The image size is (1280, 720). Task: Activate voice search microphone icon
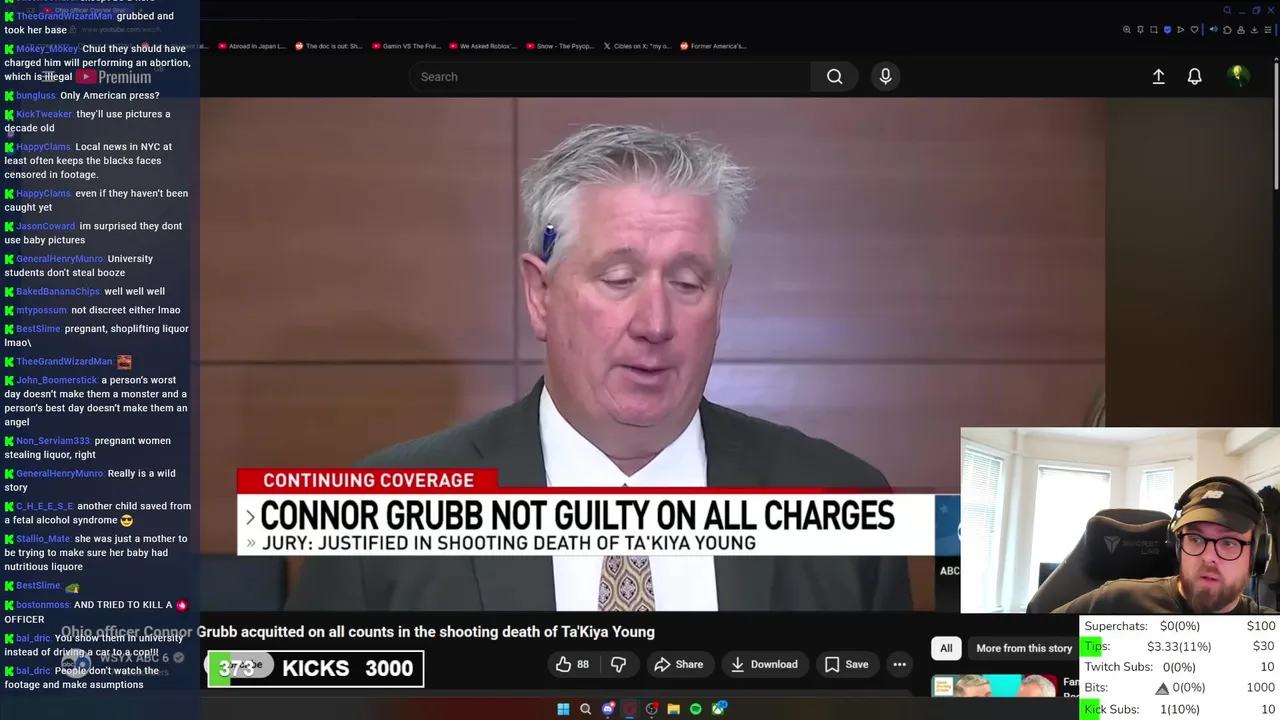[x=885, y=76]
